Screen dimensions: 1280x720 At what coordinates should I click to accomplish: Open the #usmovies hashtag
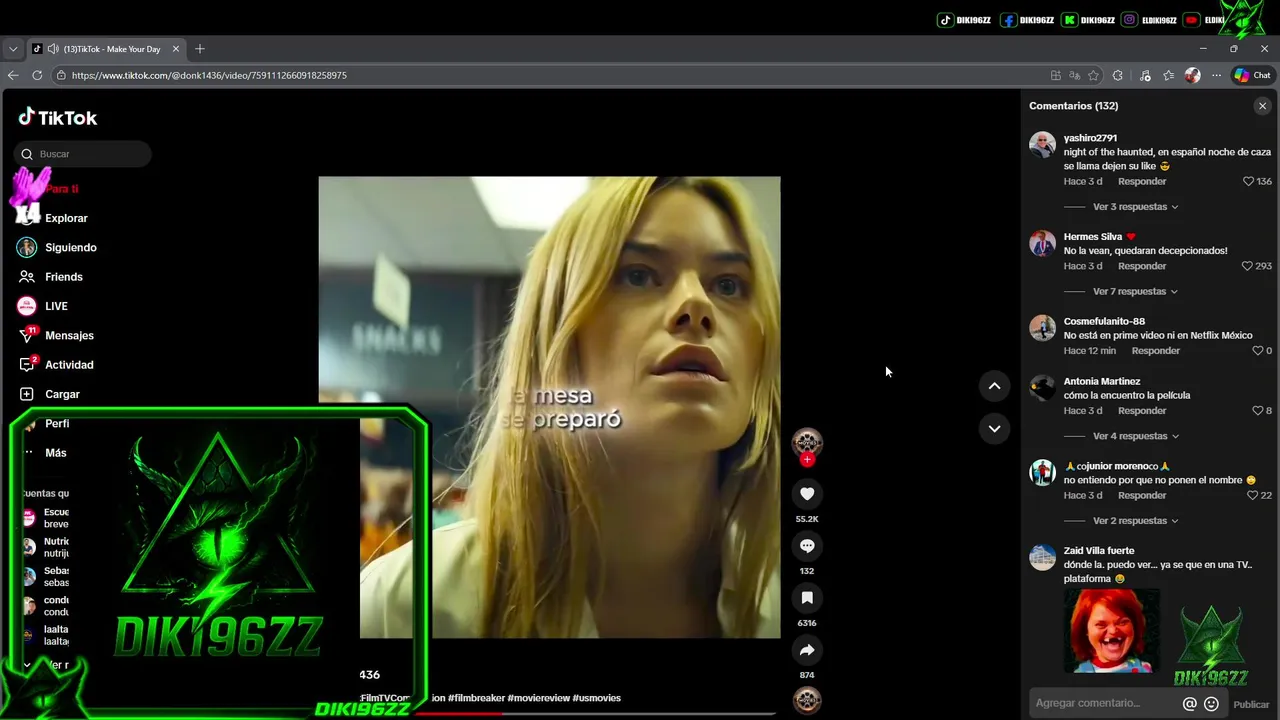point(597,698)
